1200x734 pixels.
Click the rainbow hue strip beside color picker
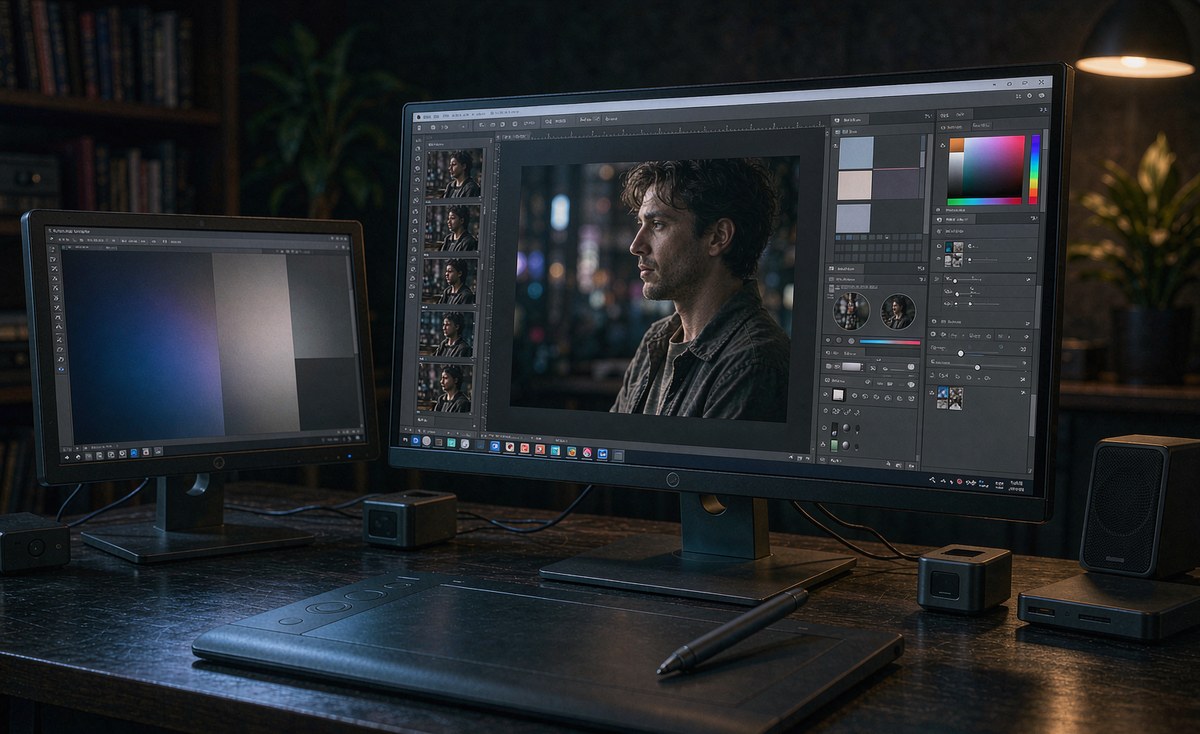(1034, 169)
